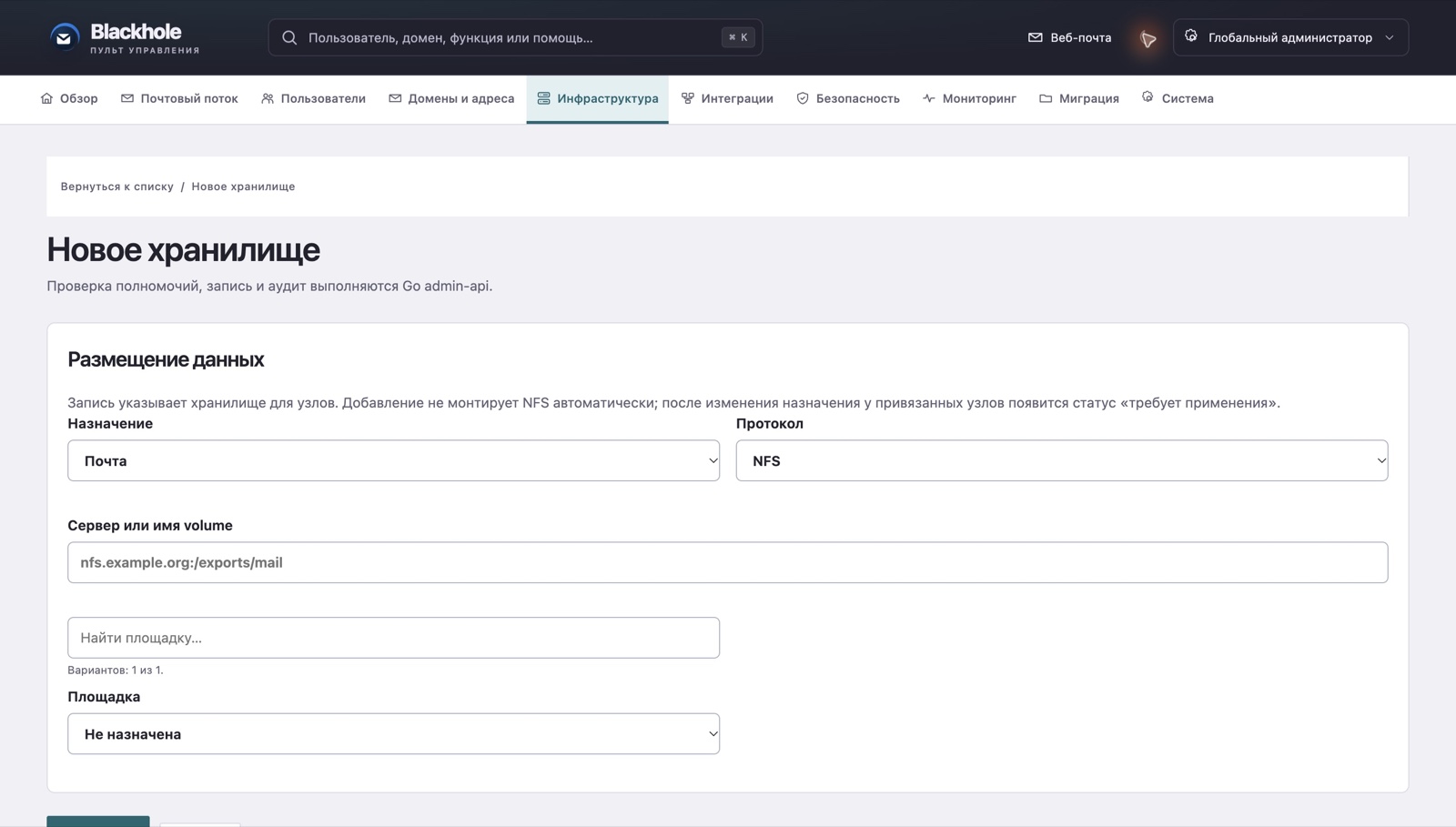
Task: Open the Веб-почта link
Action: pyautogui.click(x=1070, y=37)
